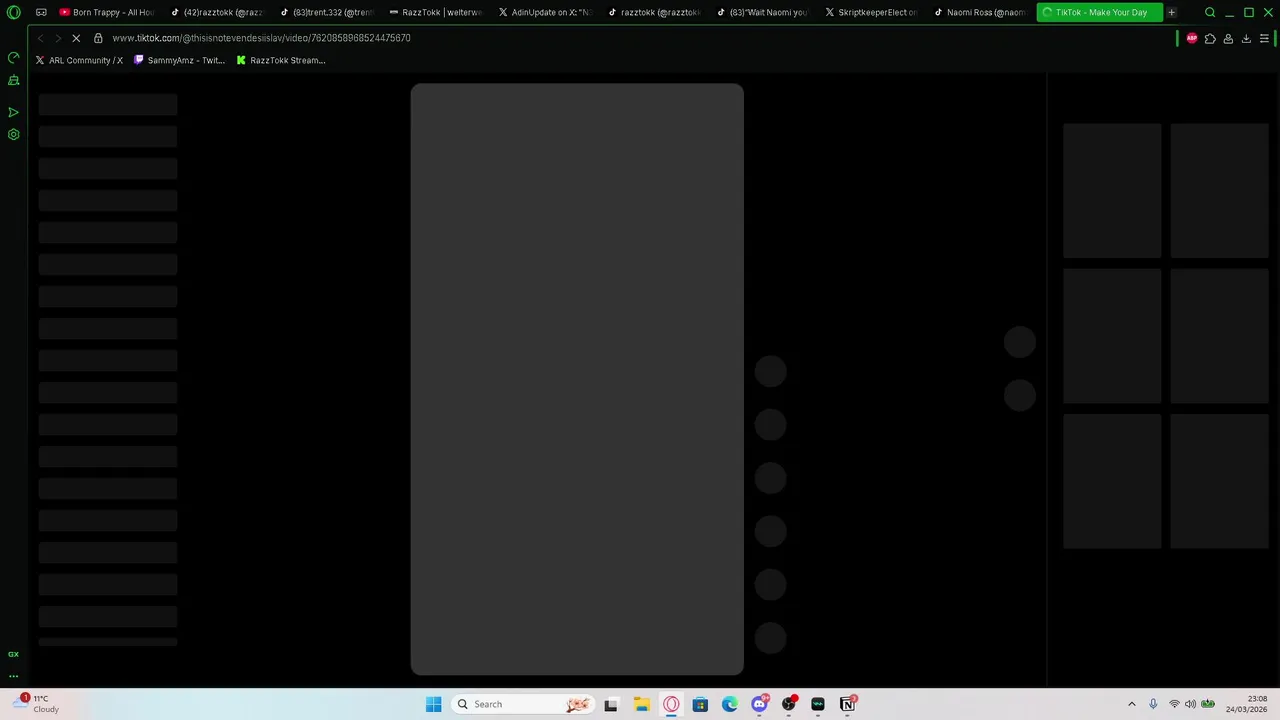Open the weather widget showing 11°C Cloudy
Image resolution: width=1280 pixels, height=720 pixels.
tap(36, 704)
